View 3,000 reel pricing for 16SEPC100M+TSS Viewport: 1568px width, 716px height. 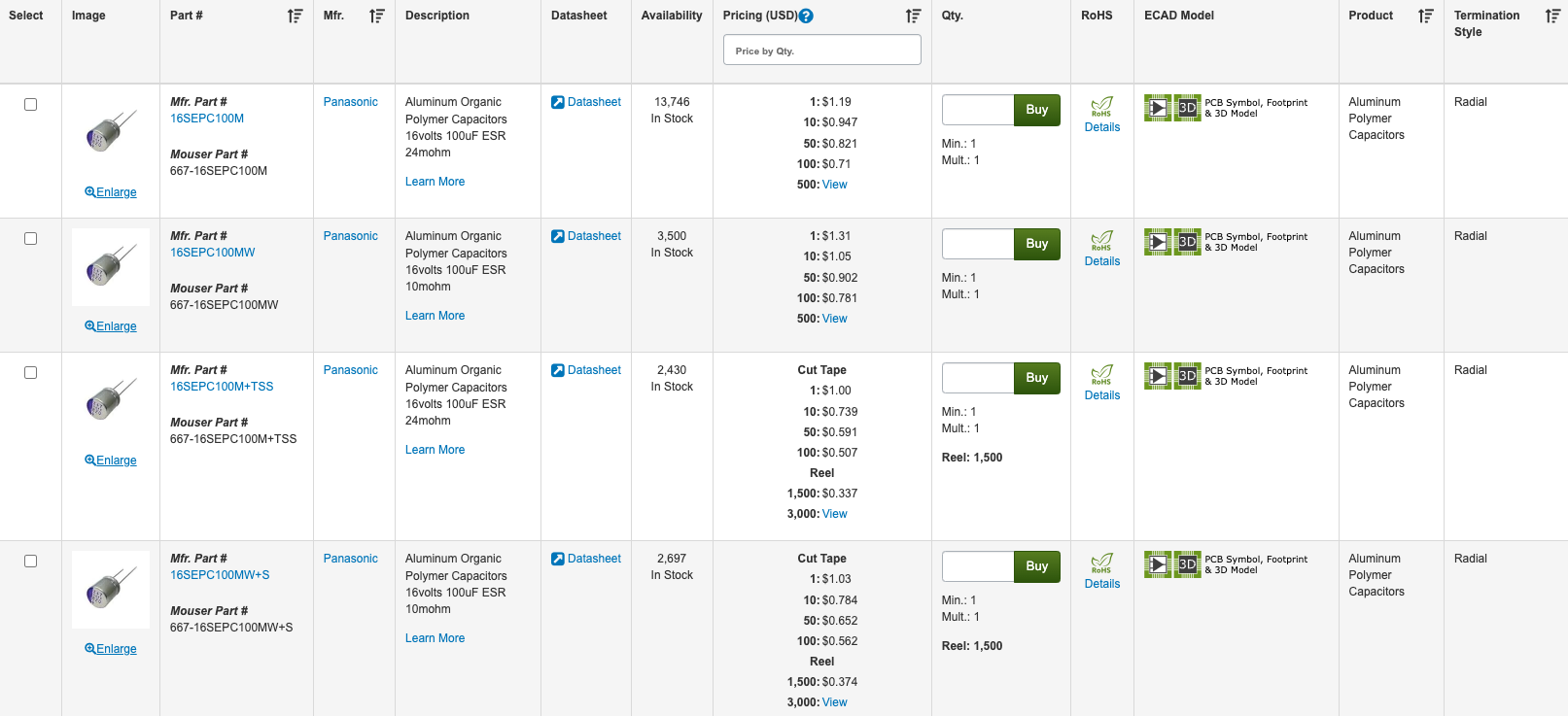pyautogui.click(x=834, y=514)
